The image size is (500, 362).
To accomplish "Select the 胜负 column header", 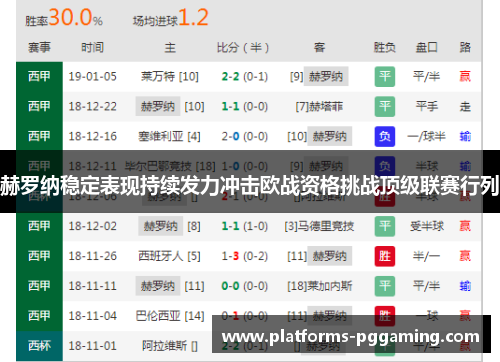I will pyautogui.click(x=385, y=47).
